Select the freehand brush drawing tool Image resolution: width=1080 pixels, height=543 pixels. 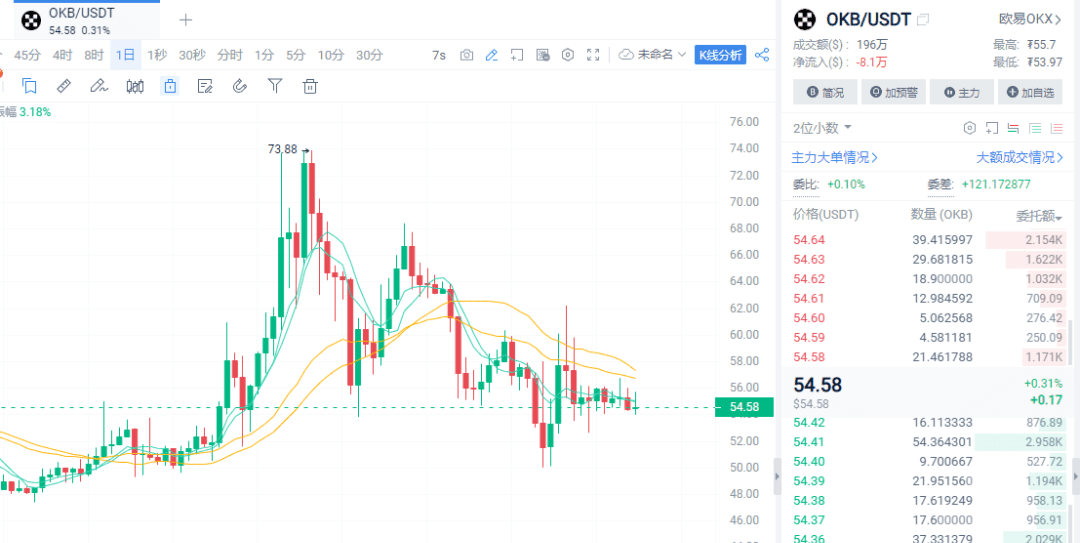pos(99,86)
